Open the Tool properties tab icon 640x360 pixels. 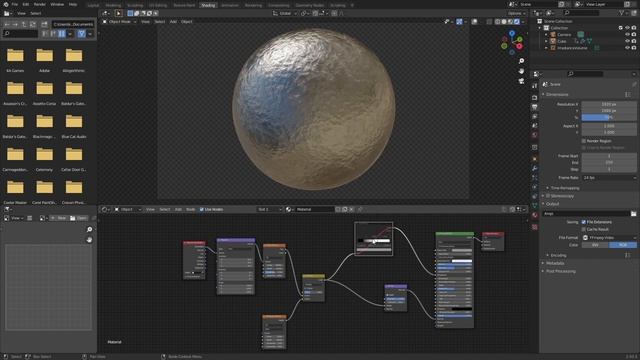(535, 86)
